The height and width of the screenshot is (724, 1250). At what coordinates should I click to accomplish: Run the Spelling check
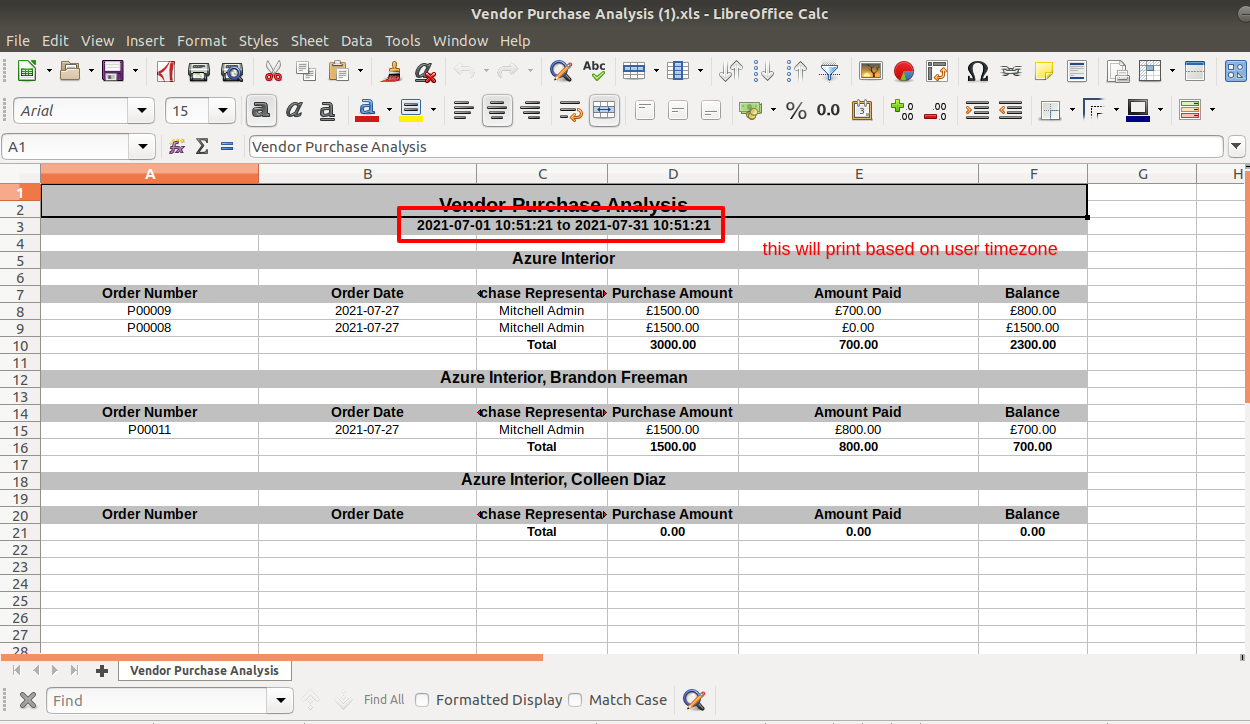[594, 71]
